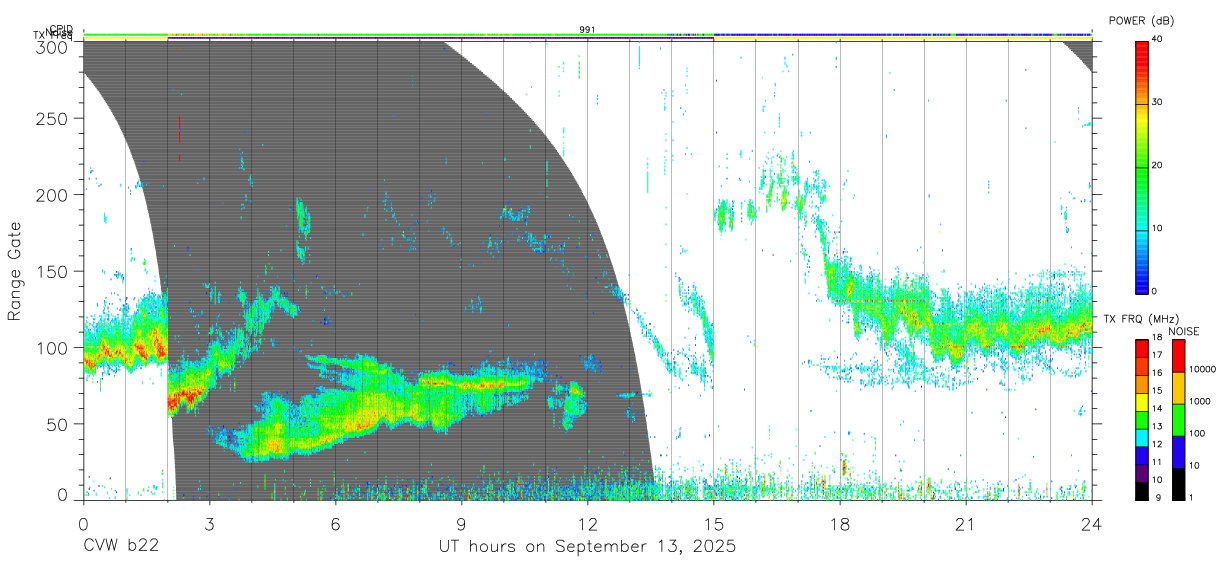The image size is (1228, 567).
Task: Click the UT hours on September 13, 2025 title
Action: tap(587, 547)
